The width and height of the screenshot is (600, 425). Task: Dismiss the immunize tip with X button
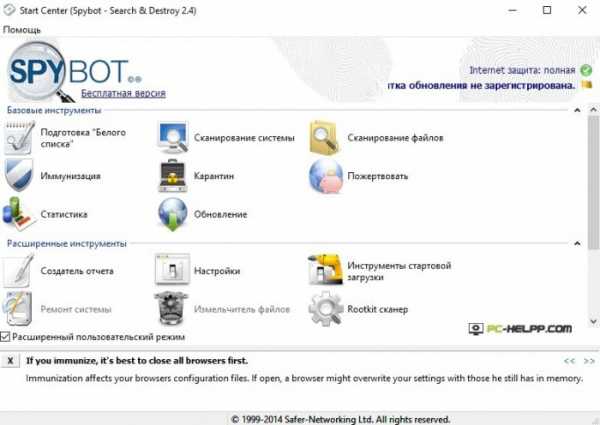(10, 359)
